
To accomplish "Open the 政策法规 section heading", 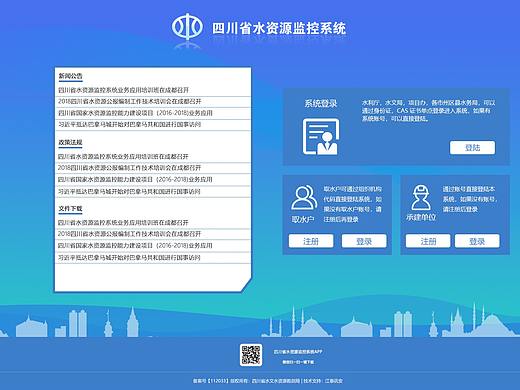I will pyautogui.click(x=70, y=143).
